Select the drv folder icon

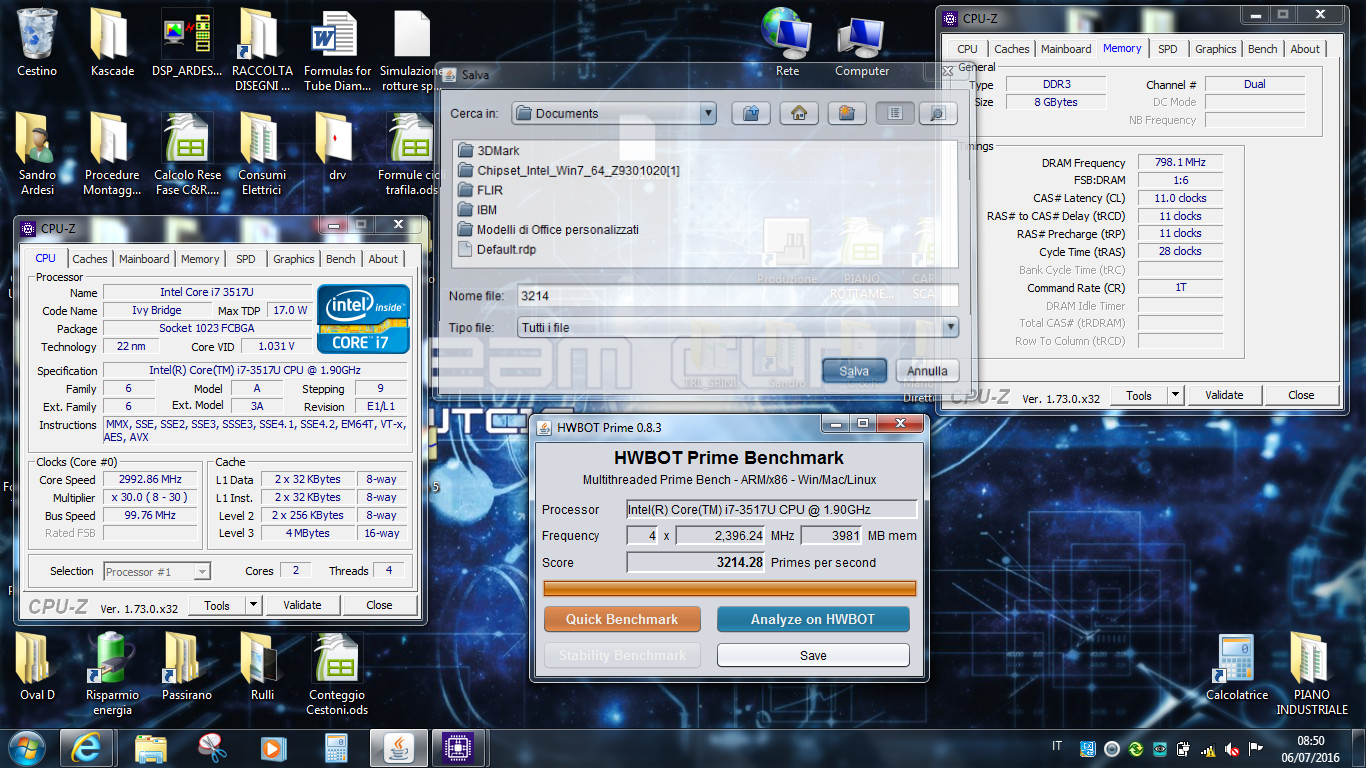[337, 146]
